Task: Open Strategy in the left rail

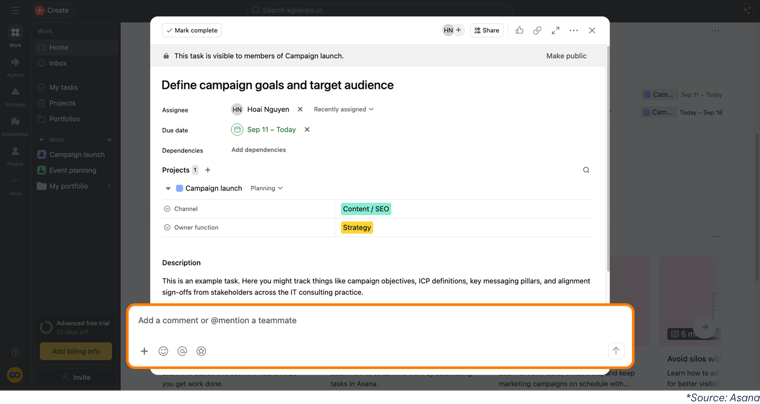Action: pyautogui.click(x=15, y=96)
